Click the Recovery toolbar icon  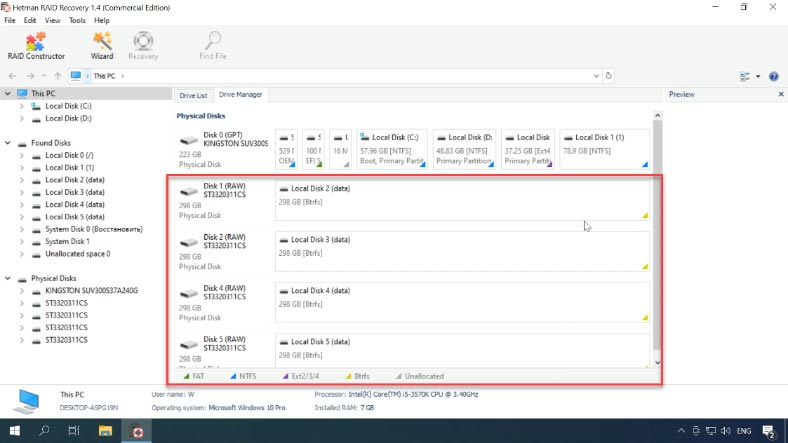pyautogui.click(x=143, y=46)
